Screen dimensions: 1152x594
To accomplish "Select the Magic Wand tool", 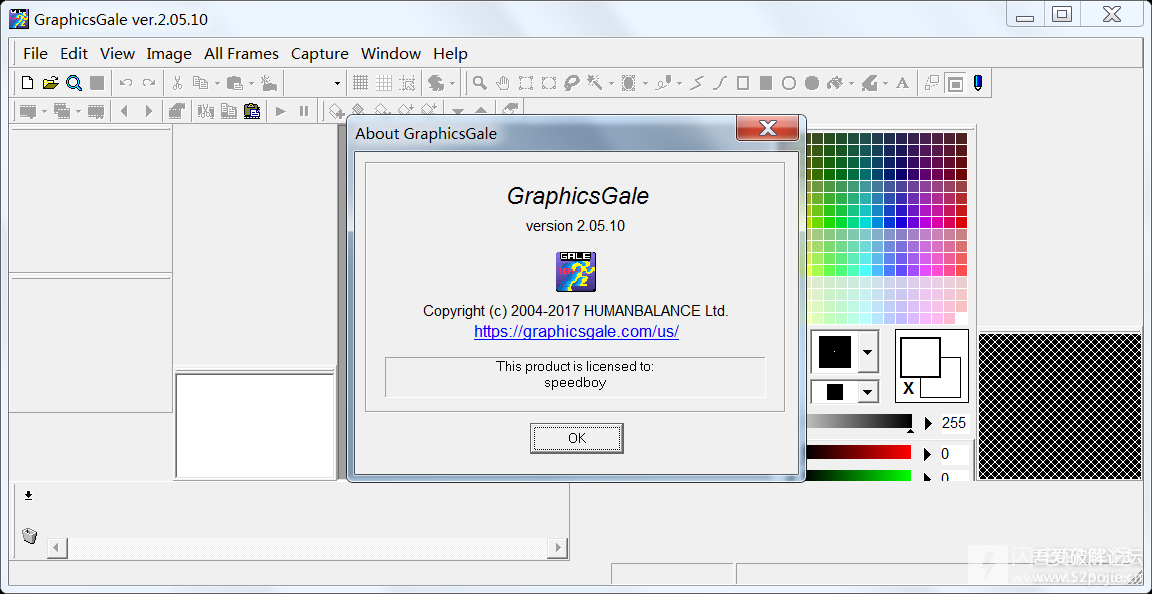I will (594, 83).
